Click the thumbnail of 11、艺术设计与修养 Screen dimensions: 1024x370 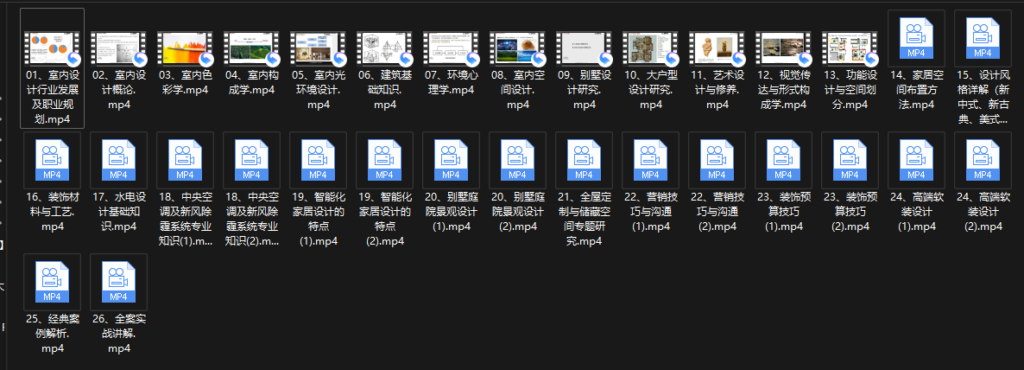pyautogui.click(x=717, y=48)
